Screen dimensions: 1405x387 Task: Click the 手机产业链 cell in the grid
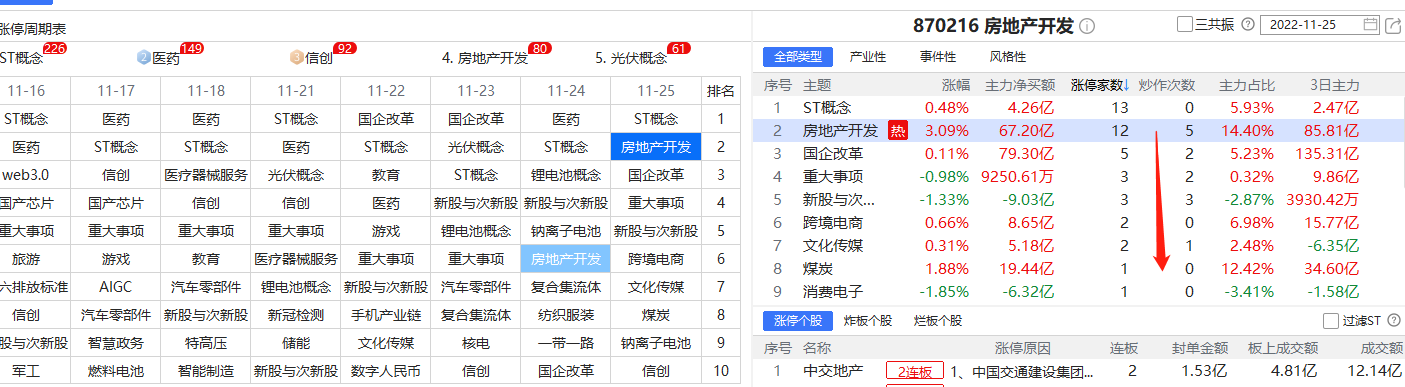385,315
